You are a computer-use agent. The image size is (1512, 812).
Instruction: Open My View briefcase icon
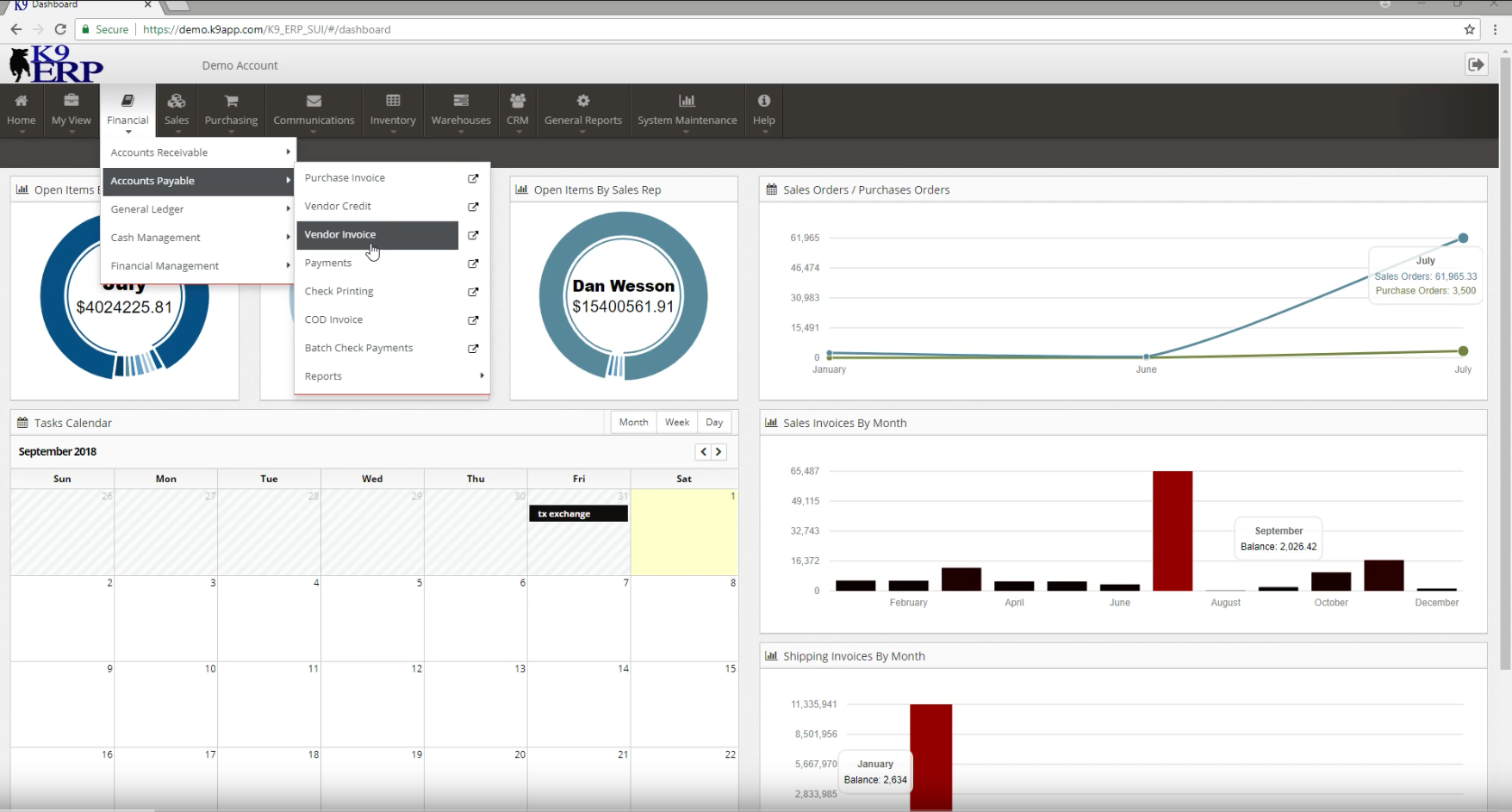[72, 101]
